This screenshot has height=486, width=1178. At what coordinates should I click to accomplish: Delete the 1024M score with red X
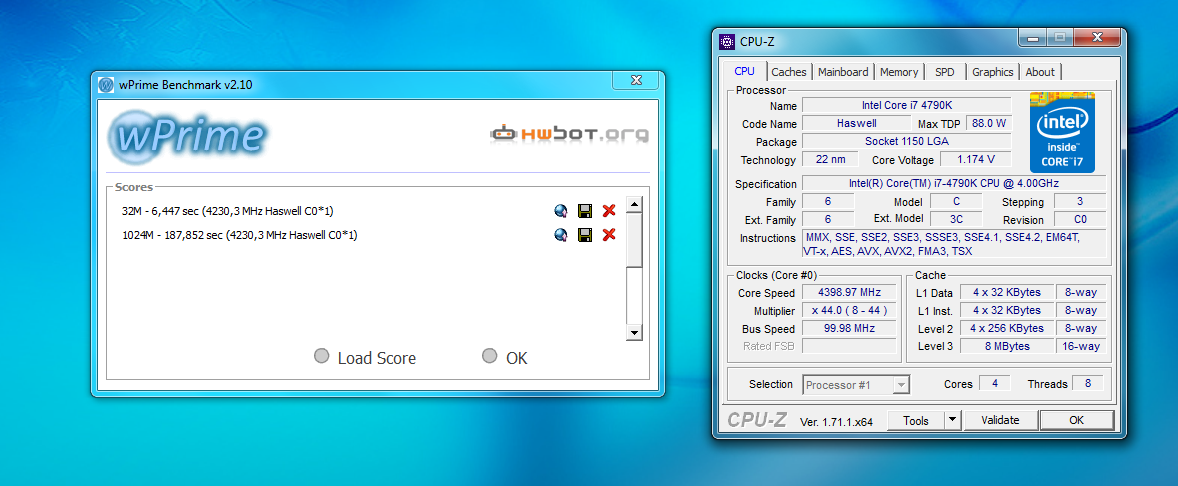tap(609, 235)
